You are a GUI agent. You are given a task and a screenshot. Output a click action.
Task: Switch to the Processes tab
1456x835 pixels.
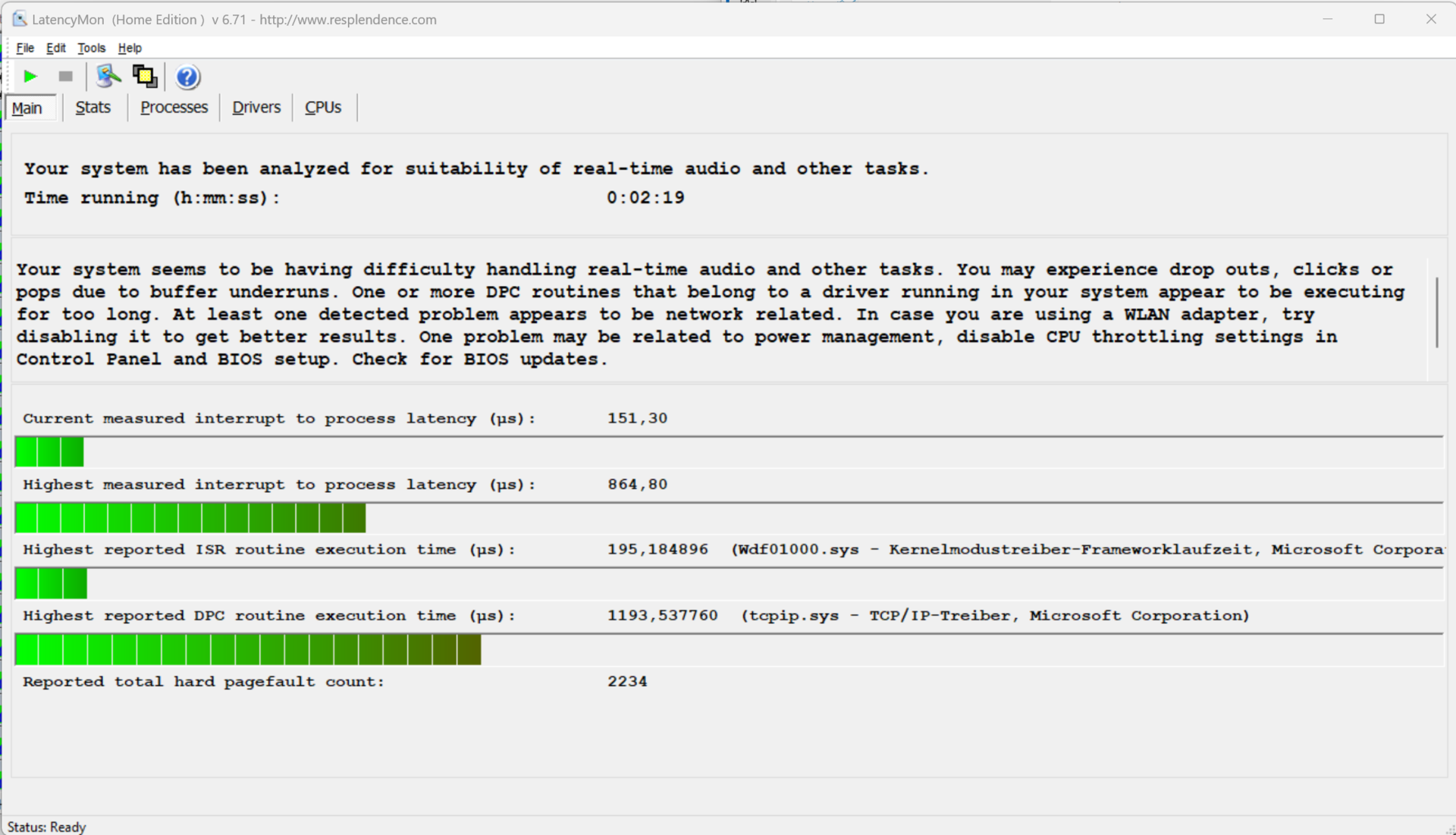[x=174, y=108]
